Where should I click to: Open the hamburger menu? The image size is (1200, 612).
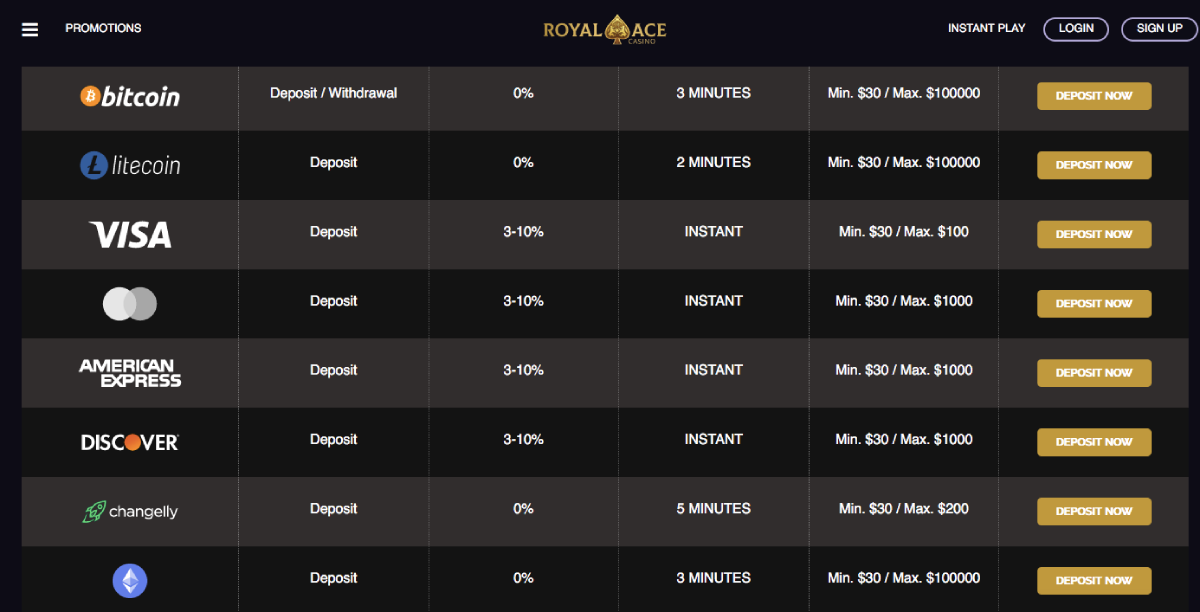[x=30, y=29]
